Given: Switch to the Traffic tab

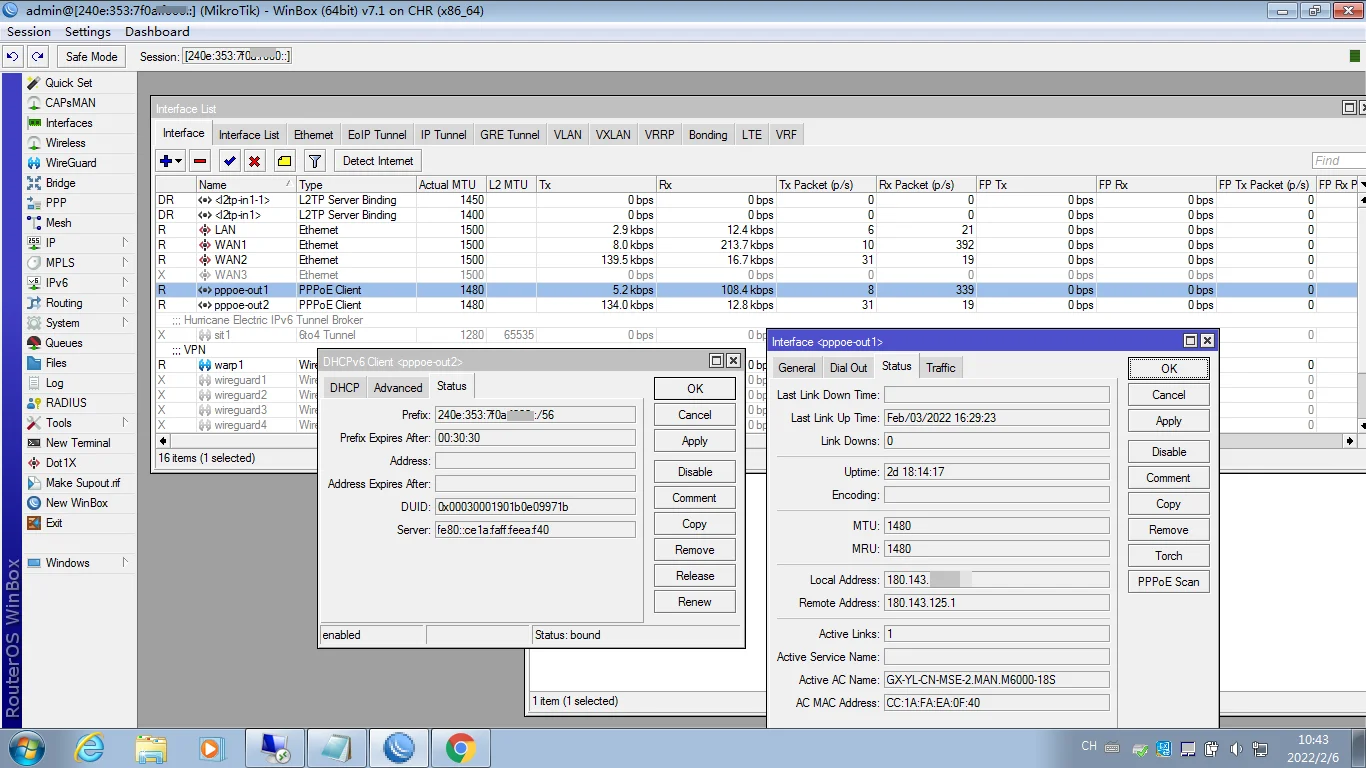Looking at the screenshot, I should click(x=940, y=368).
